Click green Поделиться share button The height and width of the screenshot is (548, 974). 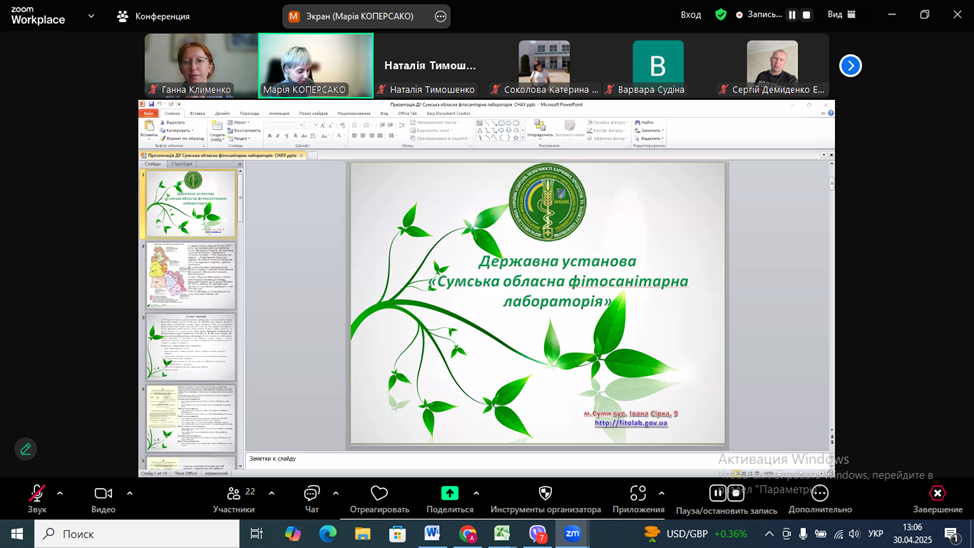pos(450,500)
